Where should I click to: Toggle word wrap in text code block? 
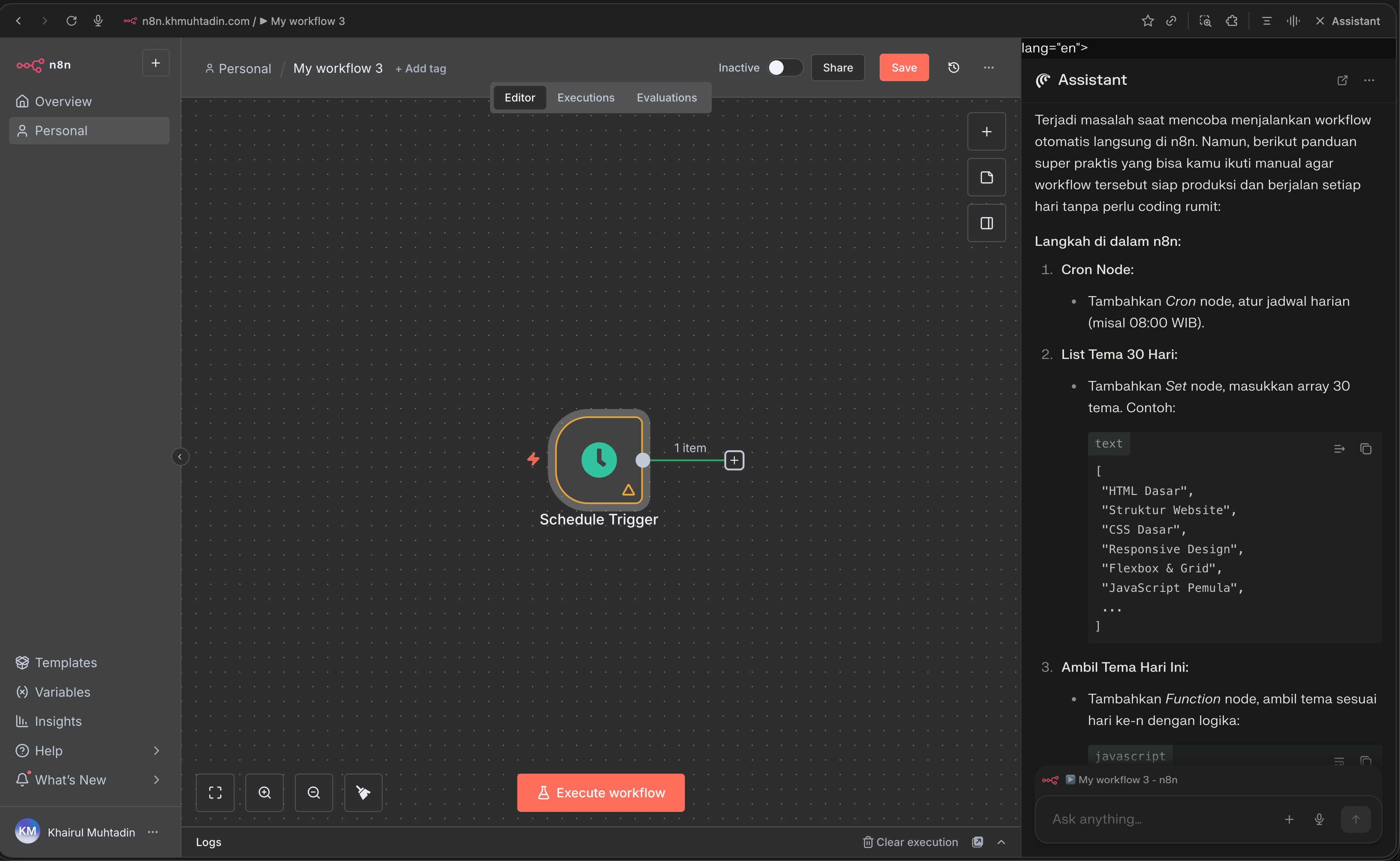(x=1339, y=449)
